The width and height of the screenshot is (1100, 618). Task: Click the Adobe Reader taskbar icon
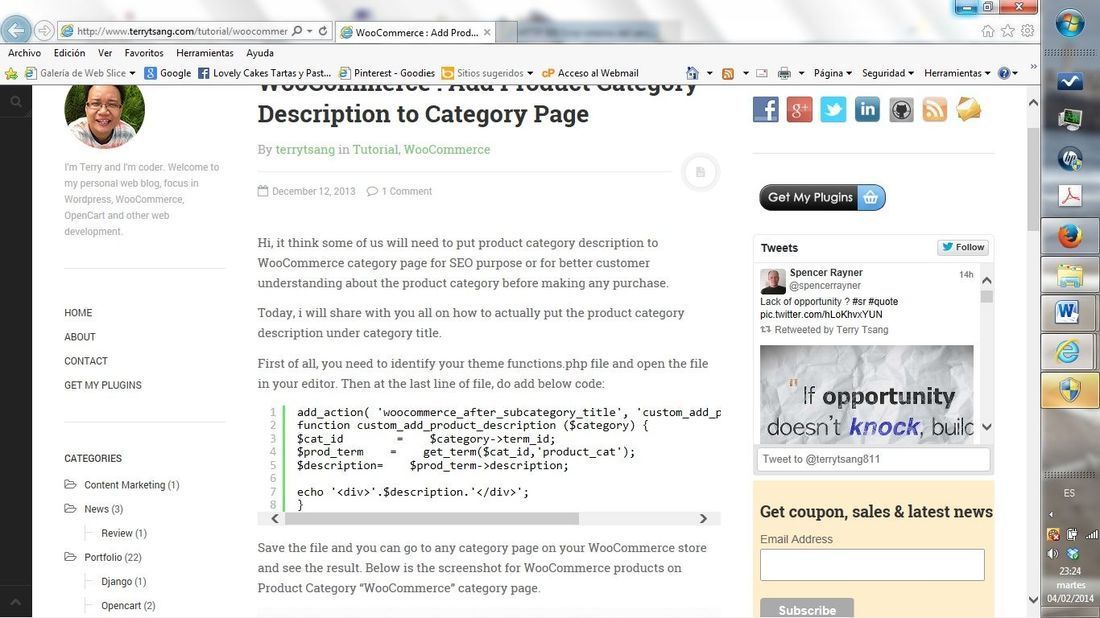[x=1070, y=196]
